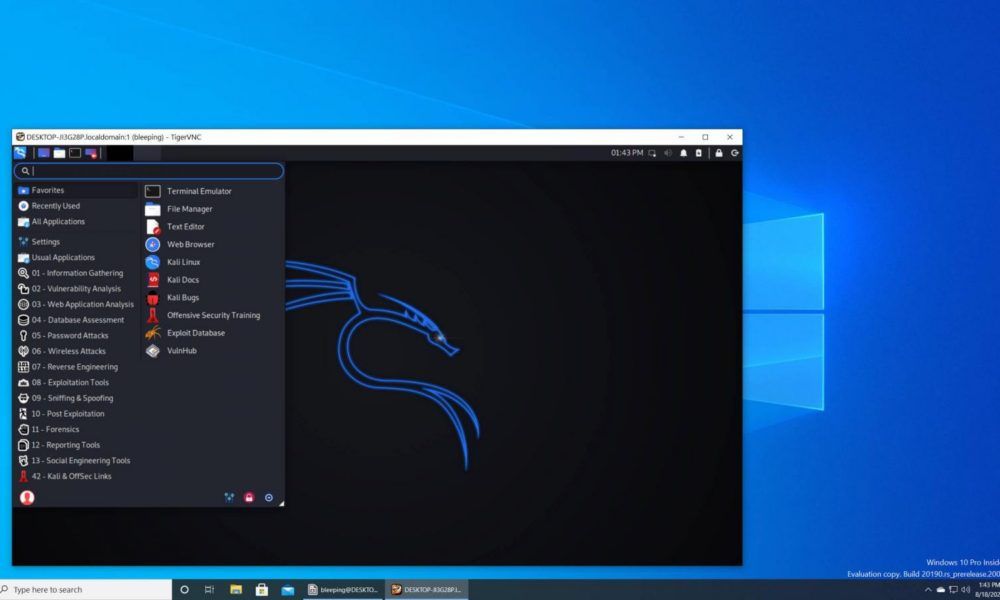Viewport: 1000px width, 600px height.
Task: Click the Cortana circle on Windows taskbar
Action: click(x=184, y=590)
